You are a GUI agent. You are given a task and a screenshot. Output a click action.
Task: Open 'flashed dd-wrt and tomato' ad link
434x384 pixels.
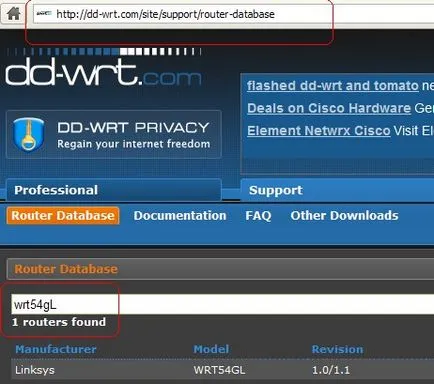coord(333,86)
